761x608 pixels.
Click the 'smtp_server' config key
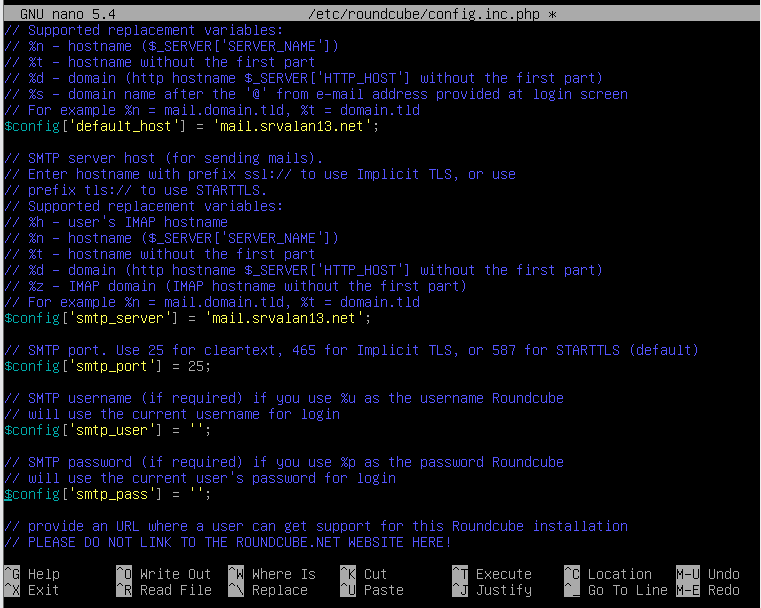[120, 318]
